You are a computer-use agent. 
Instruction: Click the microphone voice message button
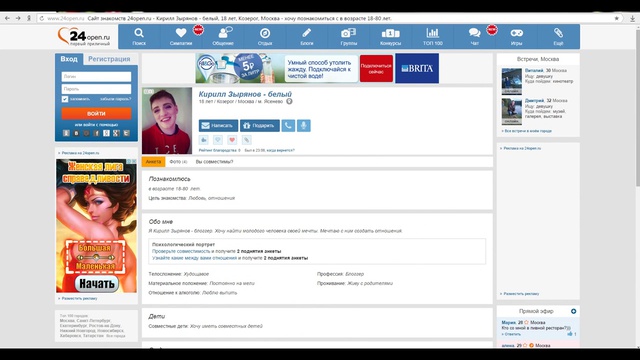click(x=304, y=125)
